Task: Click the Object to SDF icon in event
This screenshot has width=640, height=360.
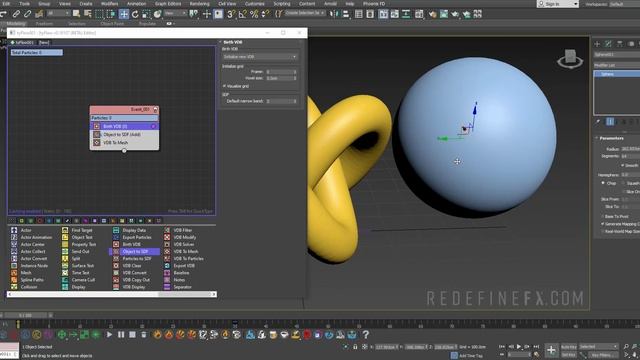Action: click(x=97, y=134)
